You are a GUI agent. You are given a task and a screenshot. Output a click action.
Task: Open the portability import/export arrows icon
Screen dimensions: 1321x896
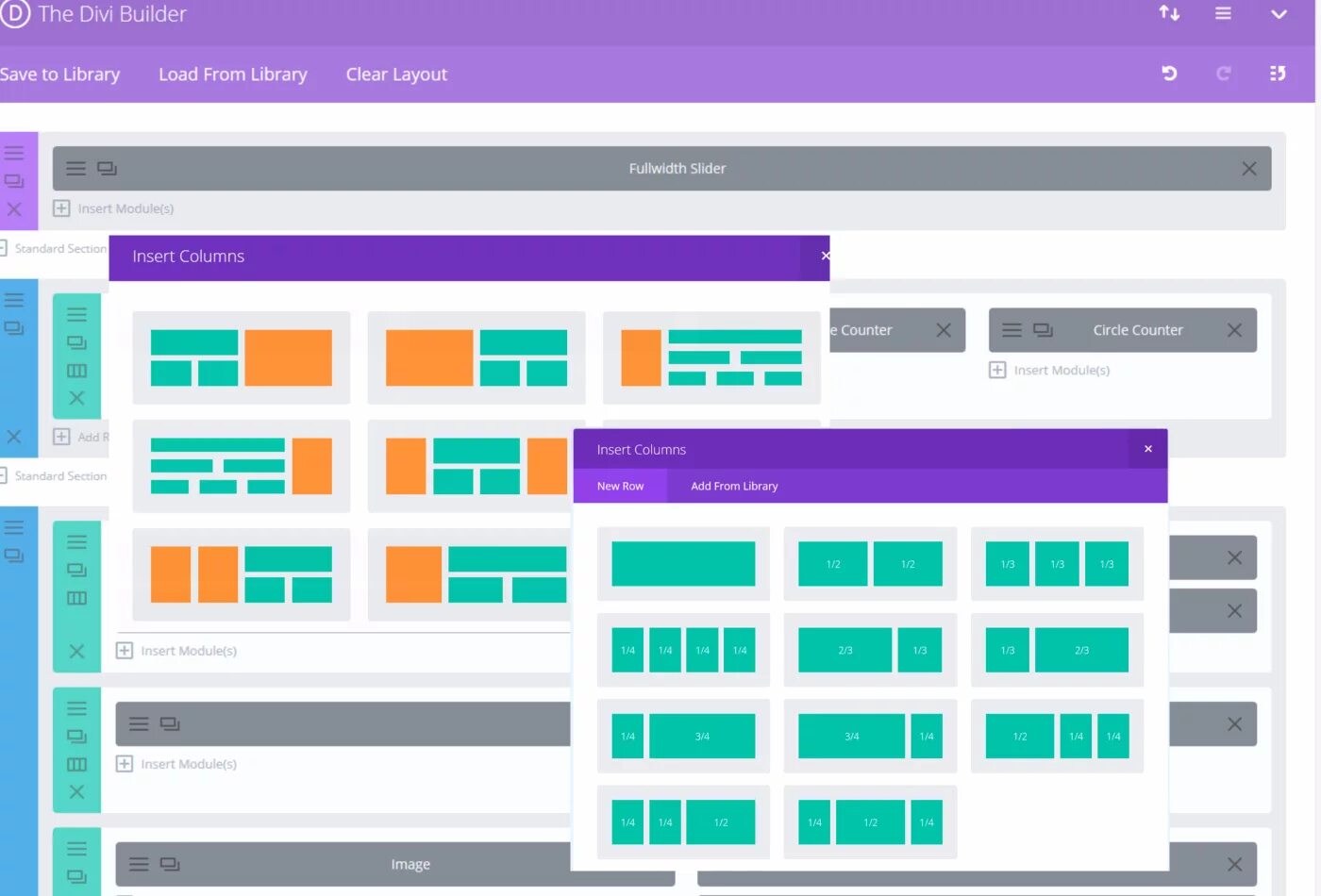1169,13
